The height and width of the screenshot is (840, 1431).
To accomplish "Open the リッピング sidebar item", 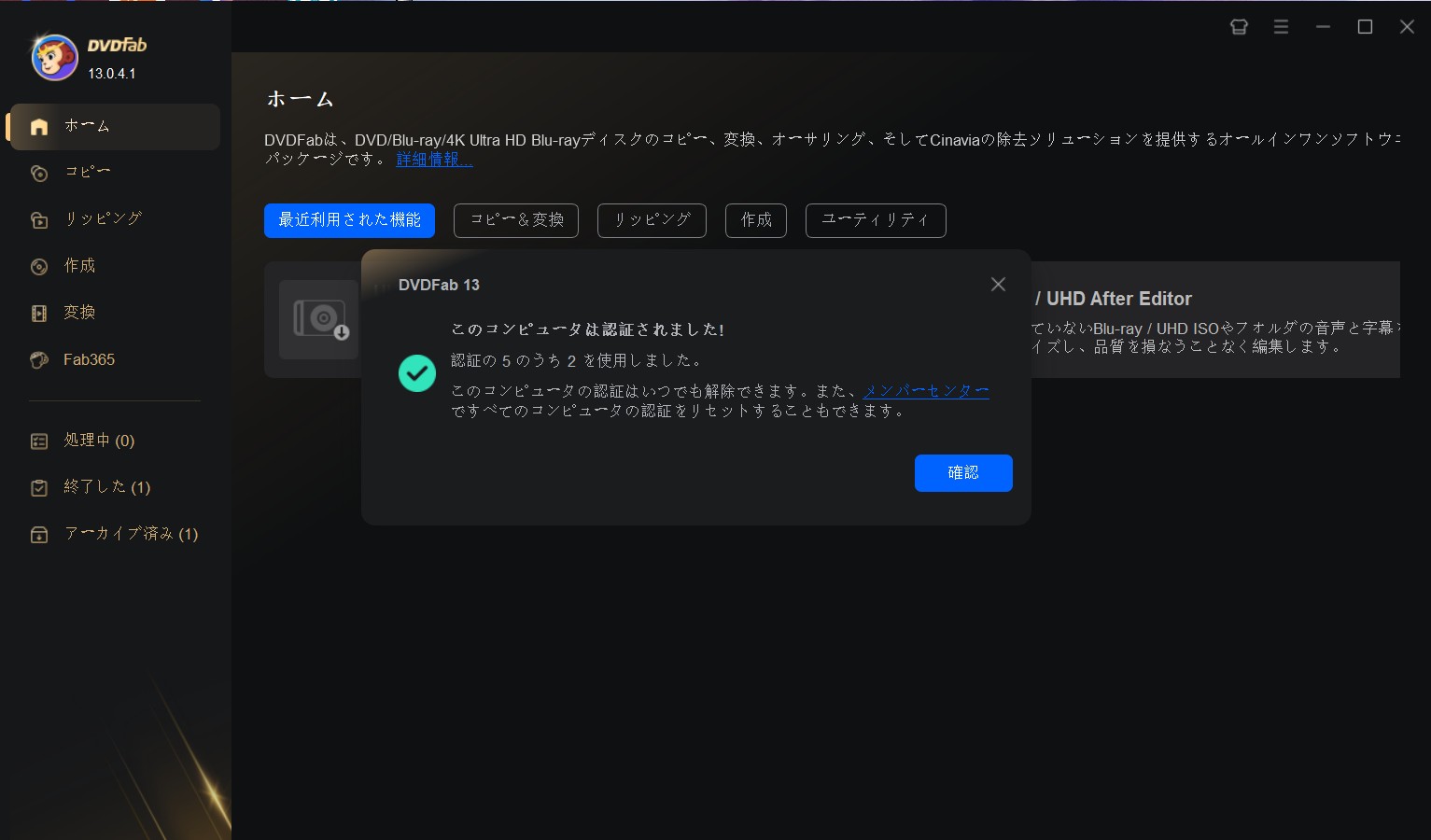I will pyautogui.click(x=114, y=219).
